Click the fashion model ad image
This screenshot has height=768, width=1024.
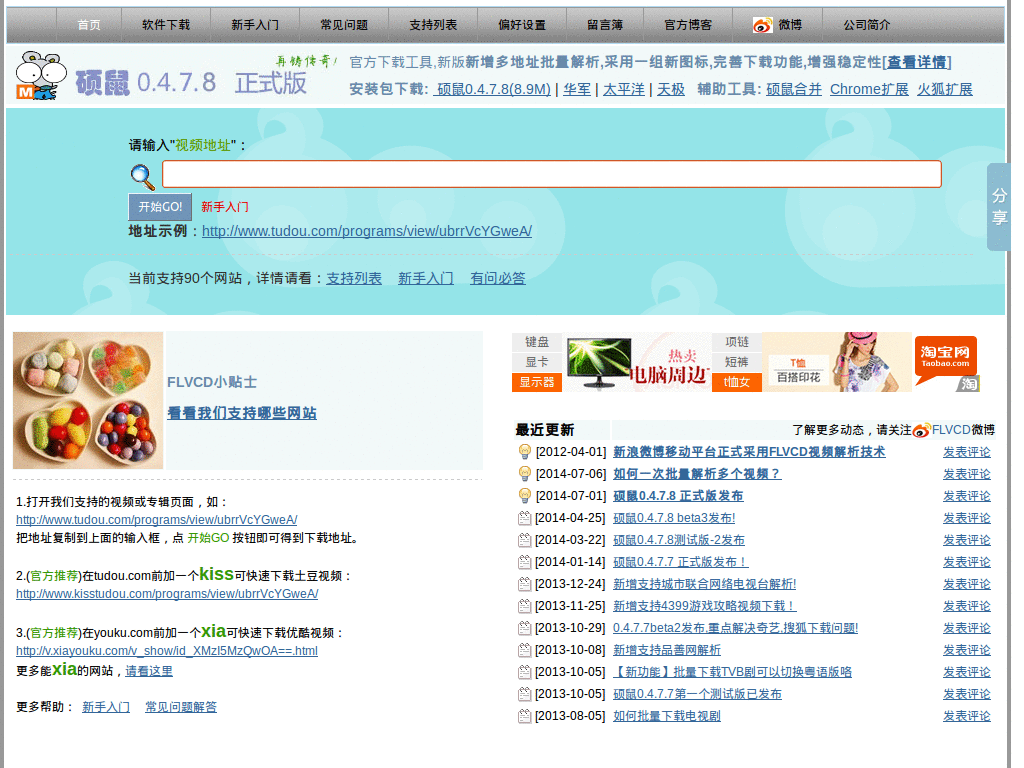pyautogui.click(x=837, y=362)
